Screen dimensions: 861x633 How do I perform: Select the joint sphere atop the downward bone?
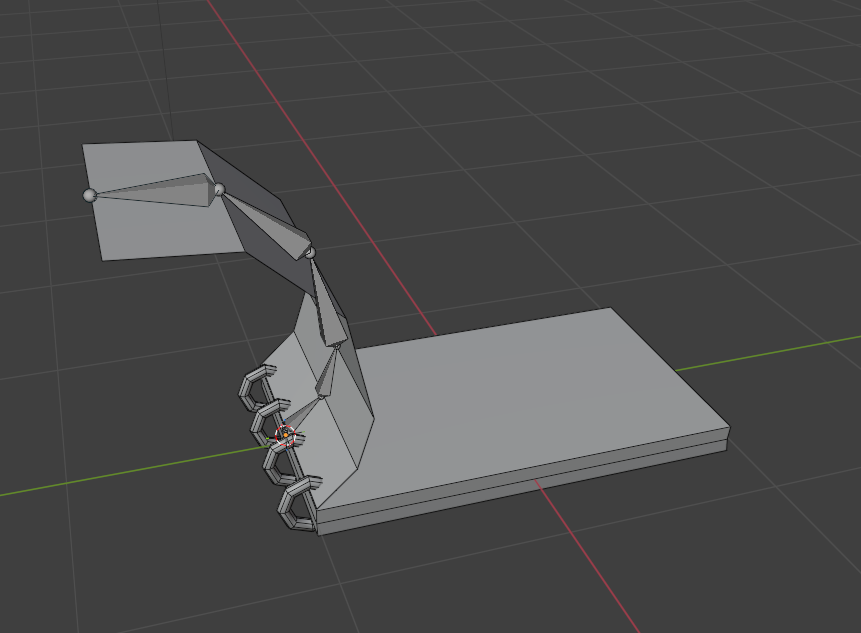click(310, 253)
